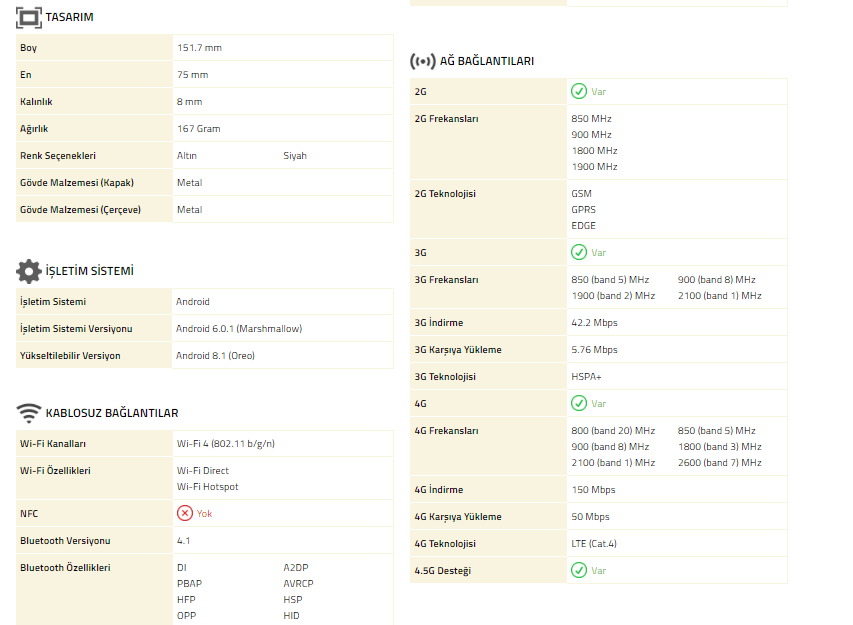Click the 42.2 Mbps download value
Image resolution: width=853 pixels, height=625 pixels.
click(x=595, y=323)
